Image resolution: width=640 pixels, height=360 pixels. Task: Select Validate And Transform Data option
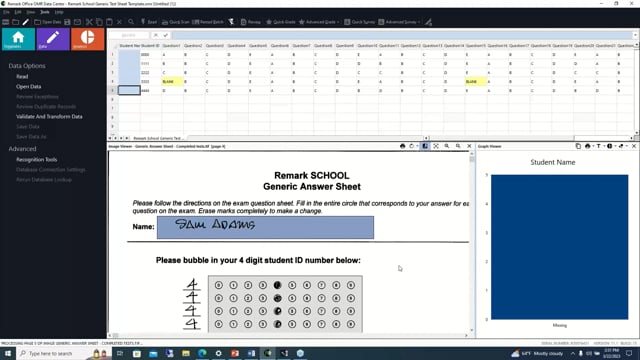click(49, 117)
